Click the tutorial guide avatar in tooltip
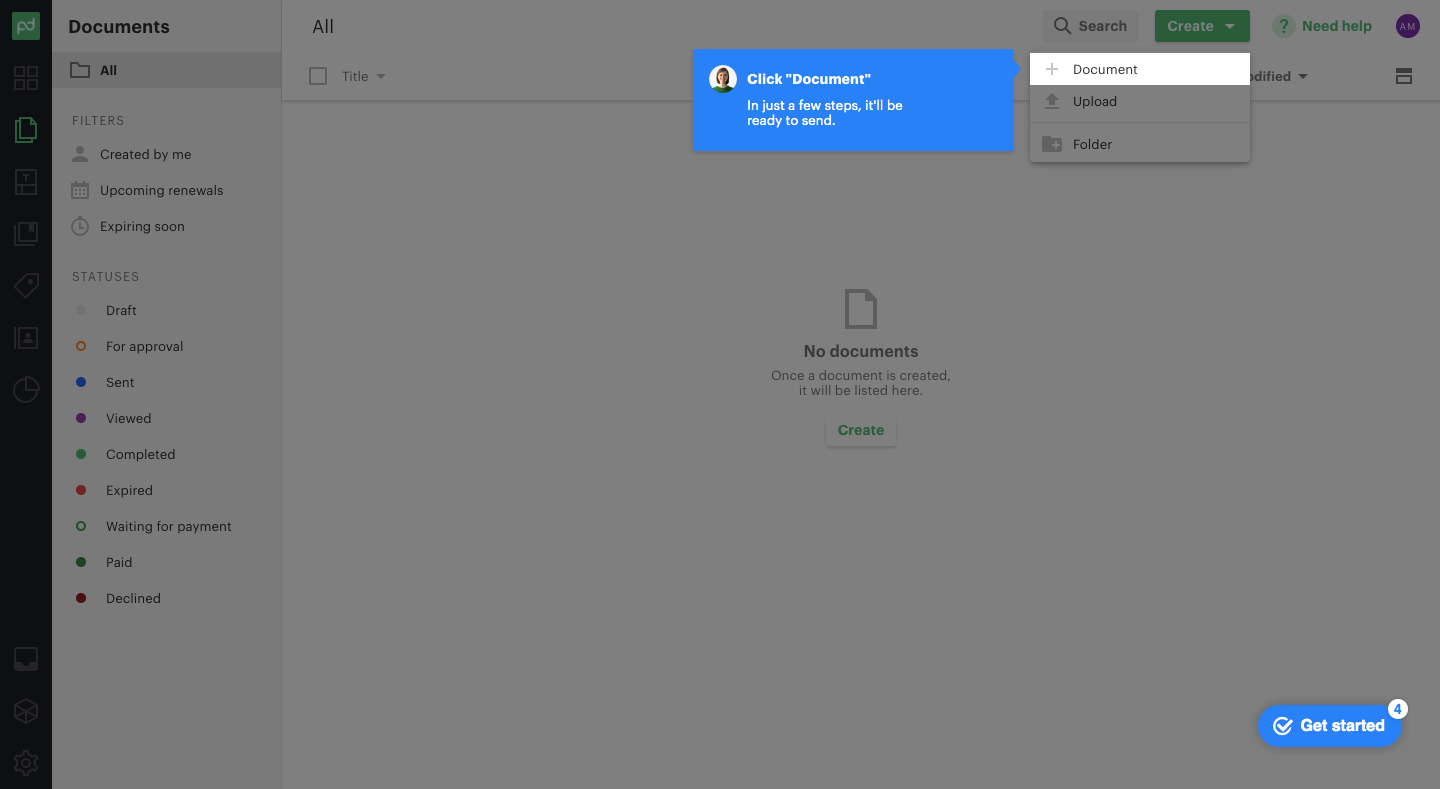Viewport: 1440px width, 789px height. 723,79
